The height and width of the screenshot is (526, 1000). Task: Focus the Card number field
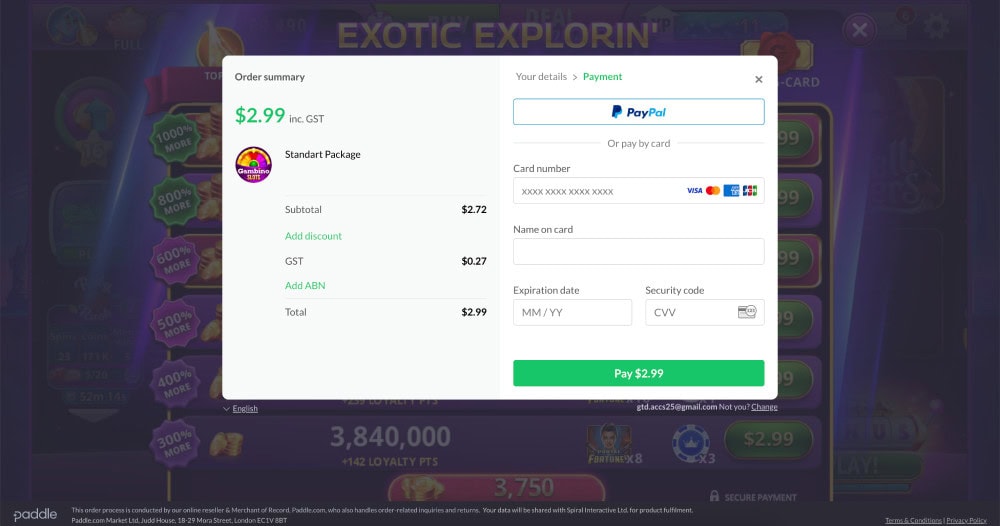click(x=598, y=191)
